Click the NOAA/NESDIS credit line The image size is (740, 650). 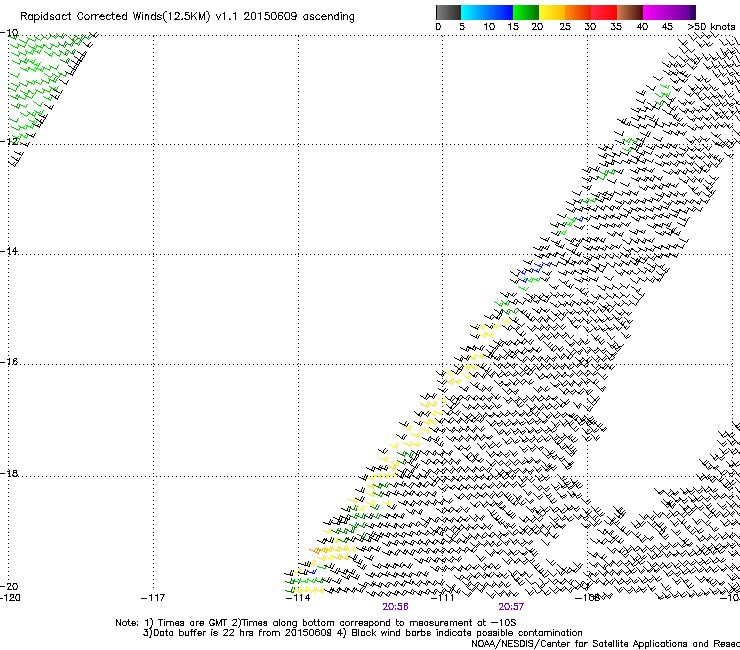(605, 644)
